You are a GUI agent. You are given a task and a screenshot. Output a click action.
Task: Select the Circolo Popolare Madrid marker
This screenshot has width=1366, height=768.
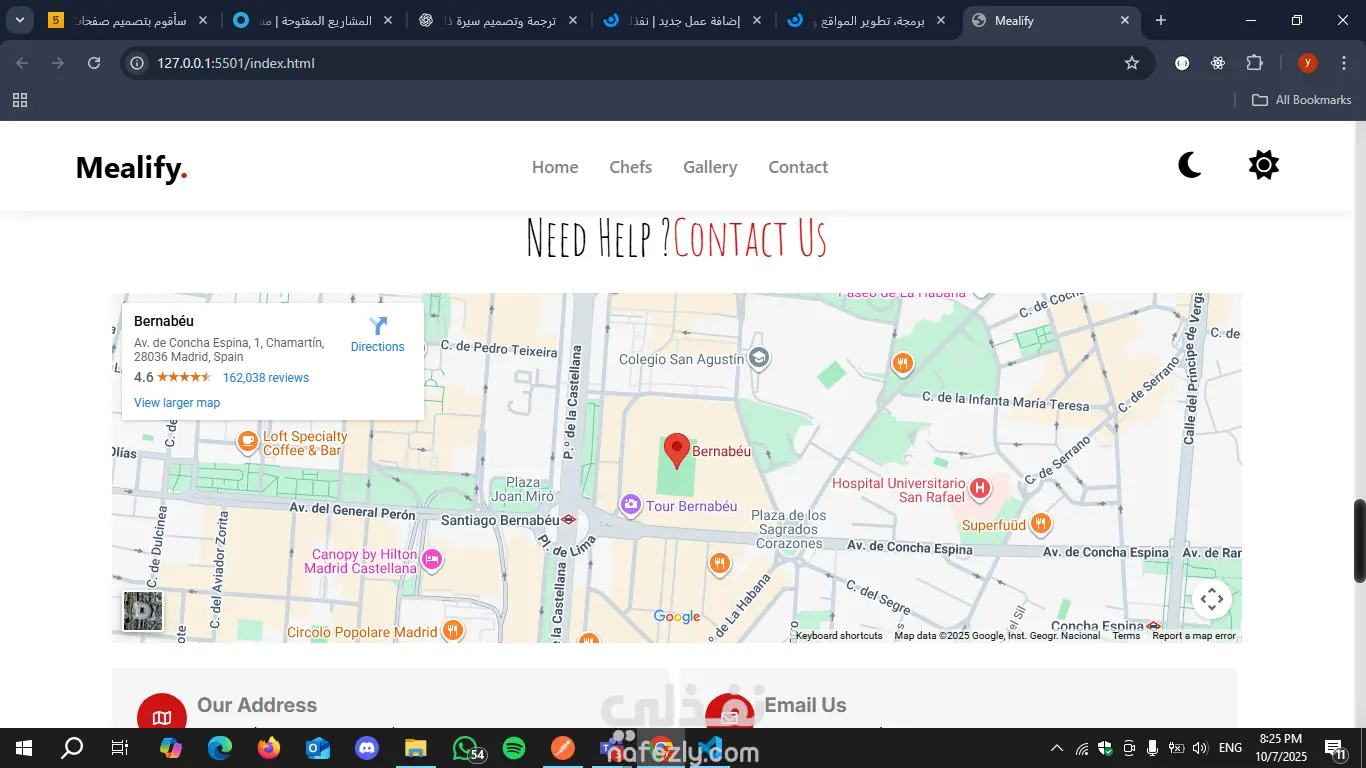[453, 630]
